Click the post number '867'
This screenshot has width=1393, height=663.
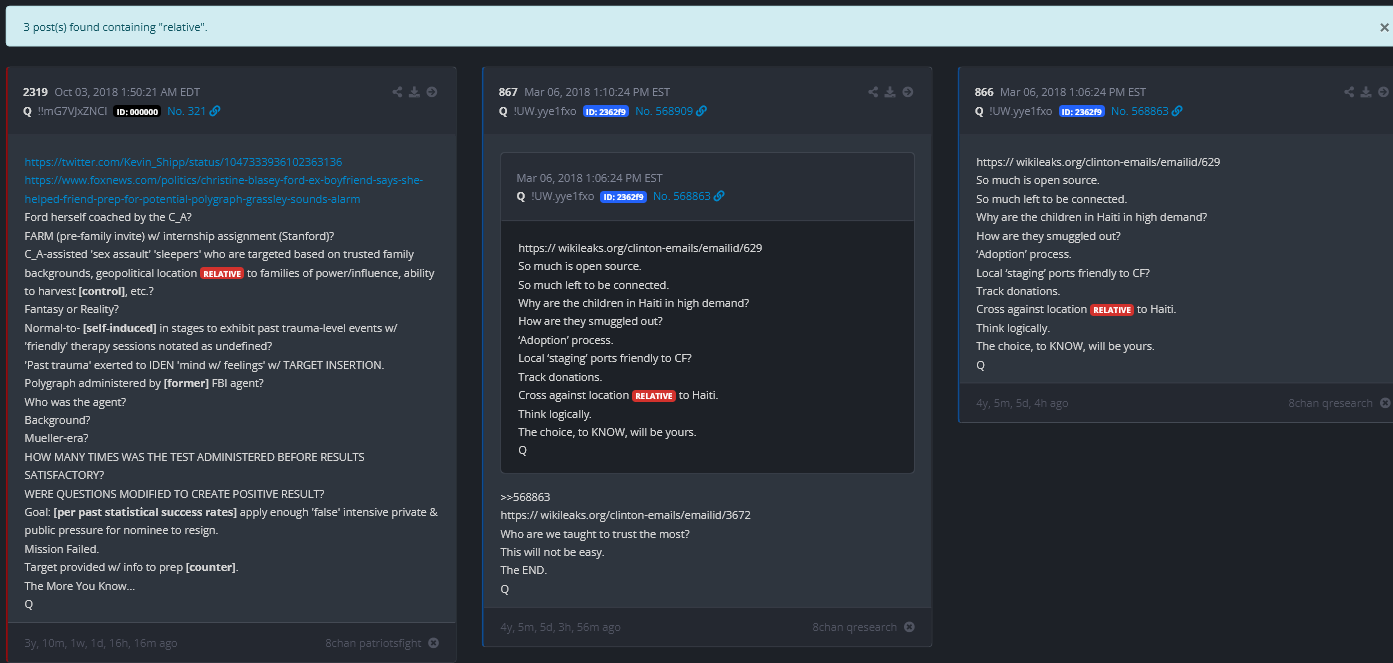tap(508, 92)
